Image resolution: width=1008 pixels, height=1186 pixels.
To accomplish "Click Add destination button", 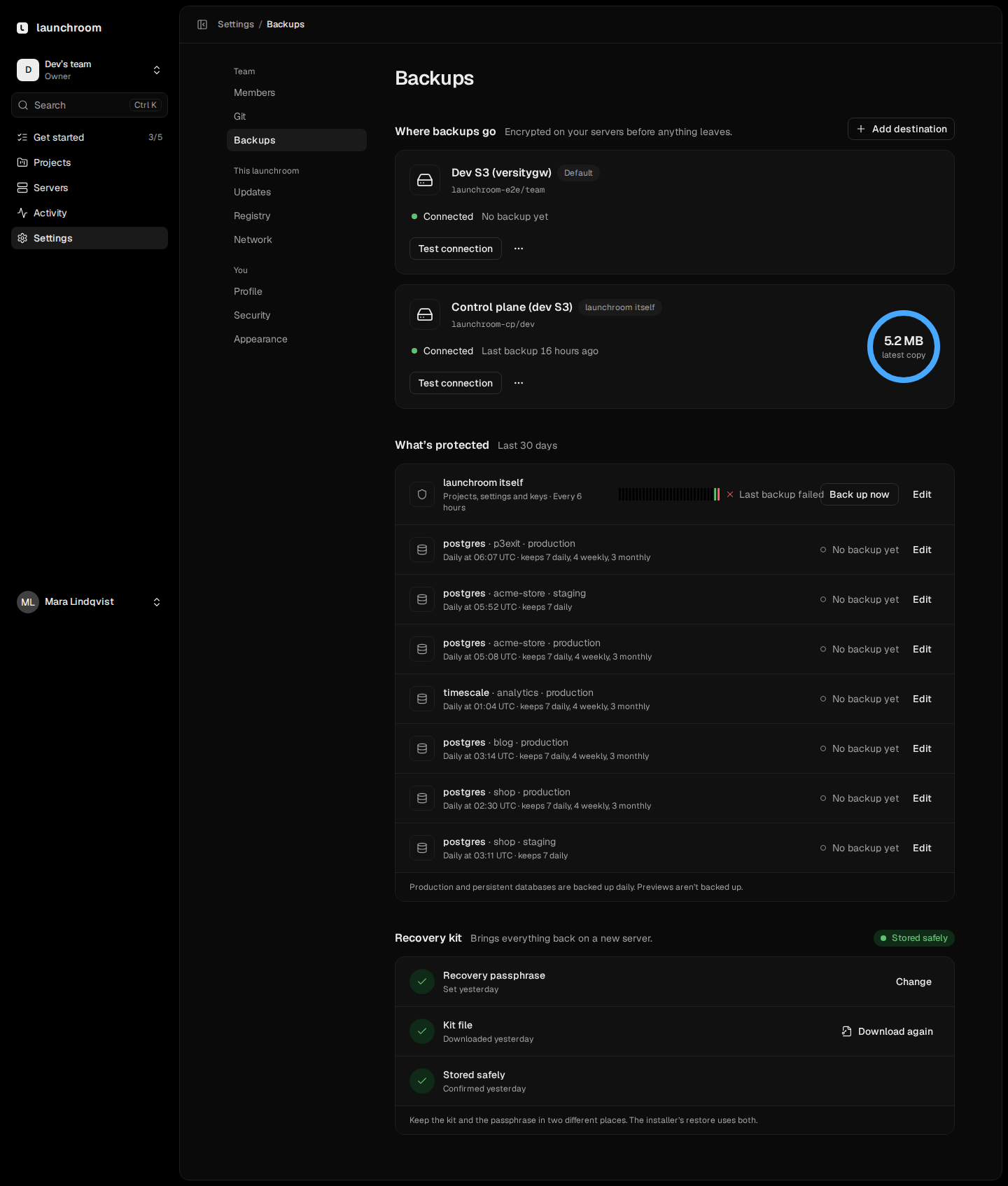I will [901, 129].
